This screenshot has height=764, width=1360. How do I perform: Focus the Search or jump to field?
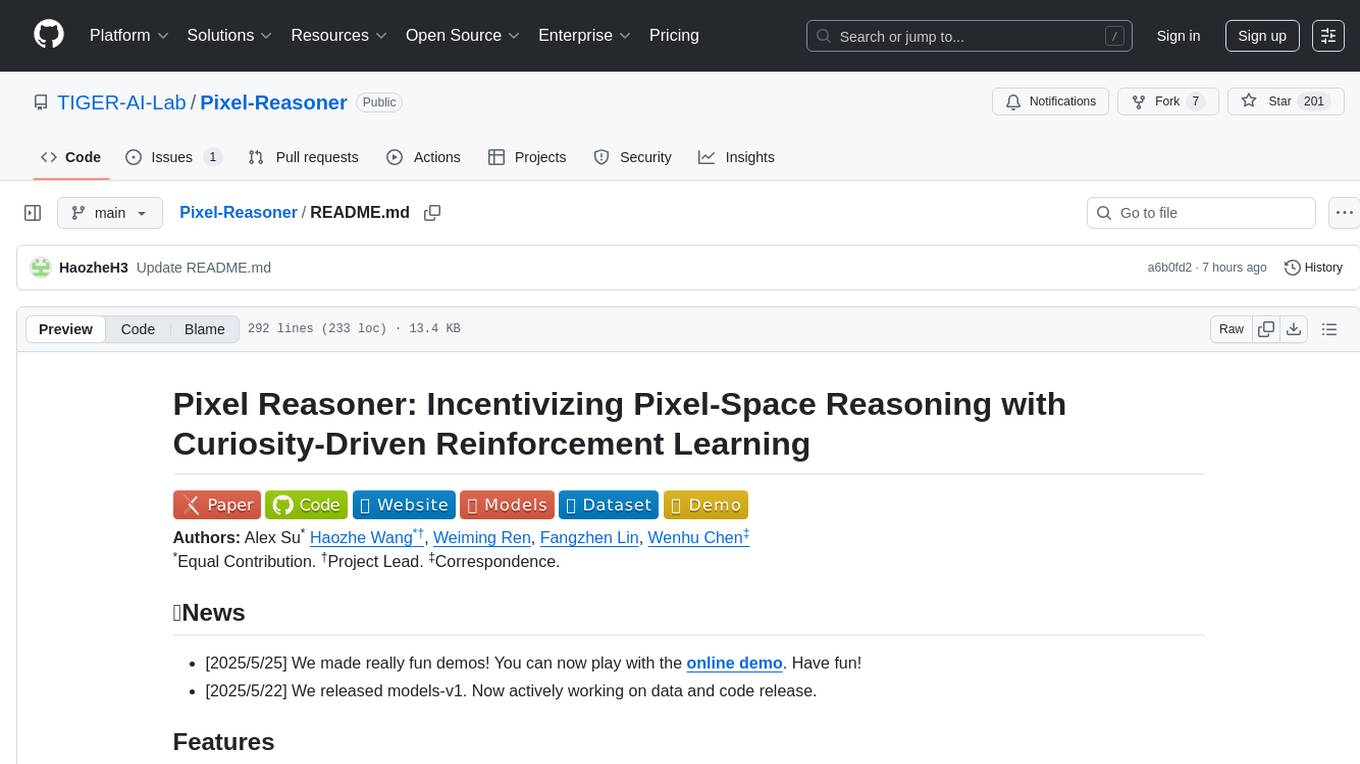(x=969, y=36)
